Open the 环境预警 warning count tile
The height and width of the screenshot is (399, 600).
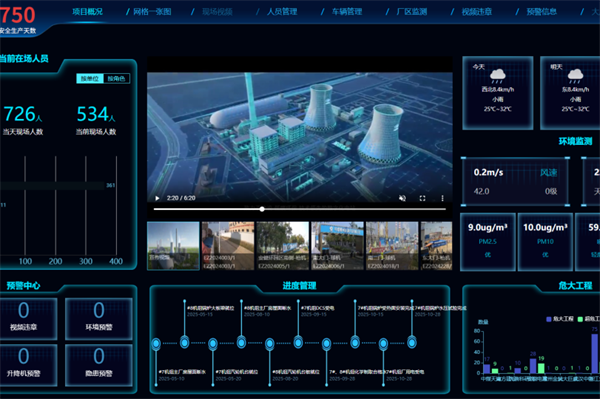coord(99,319)
